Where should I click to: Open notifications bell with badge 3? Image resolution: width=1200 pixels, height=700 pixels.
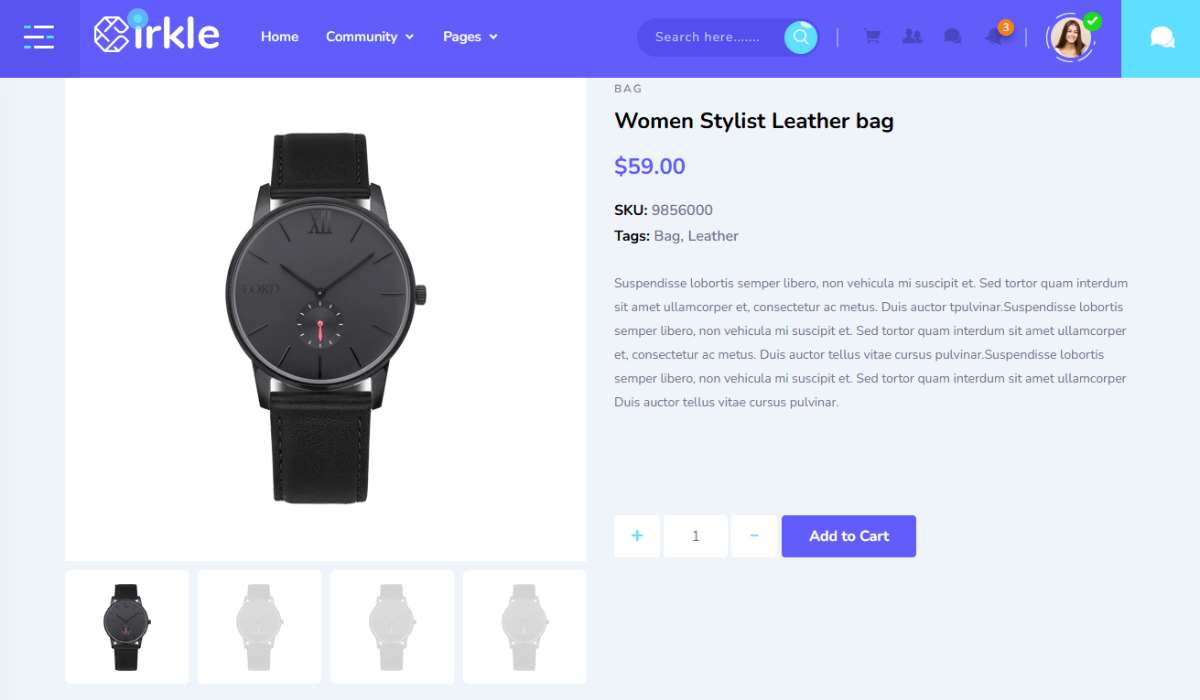996,36
